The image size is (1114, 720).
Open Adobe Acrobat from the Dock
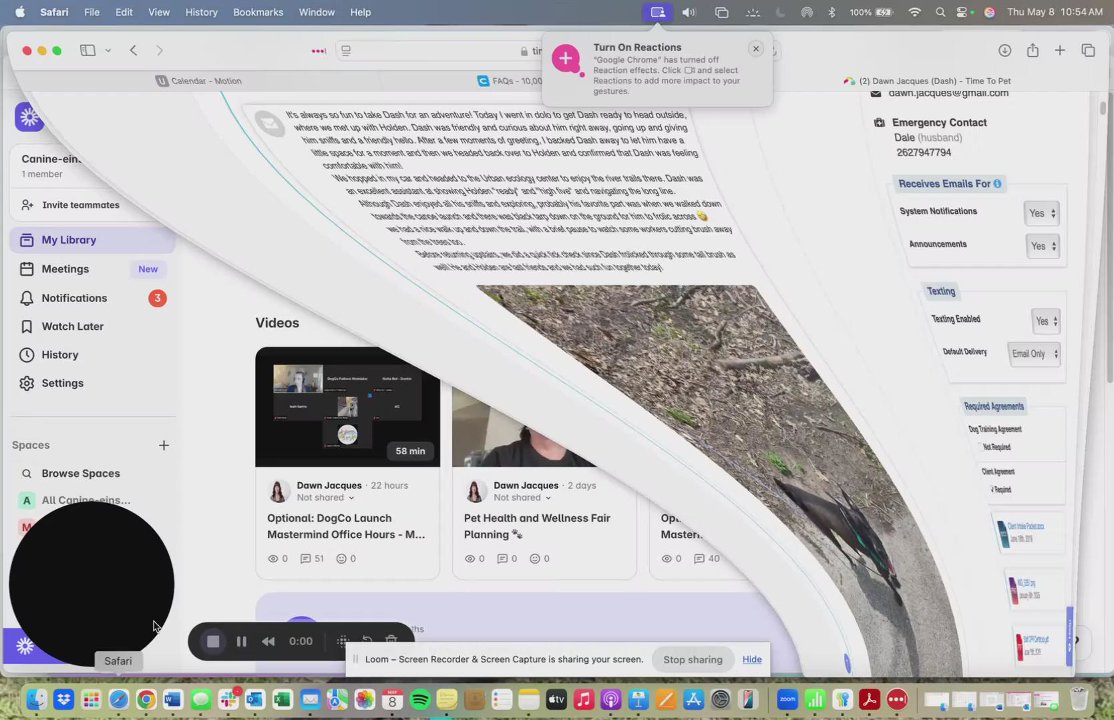pyautogui.click(x=869, y=700)
